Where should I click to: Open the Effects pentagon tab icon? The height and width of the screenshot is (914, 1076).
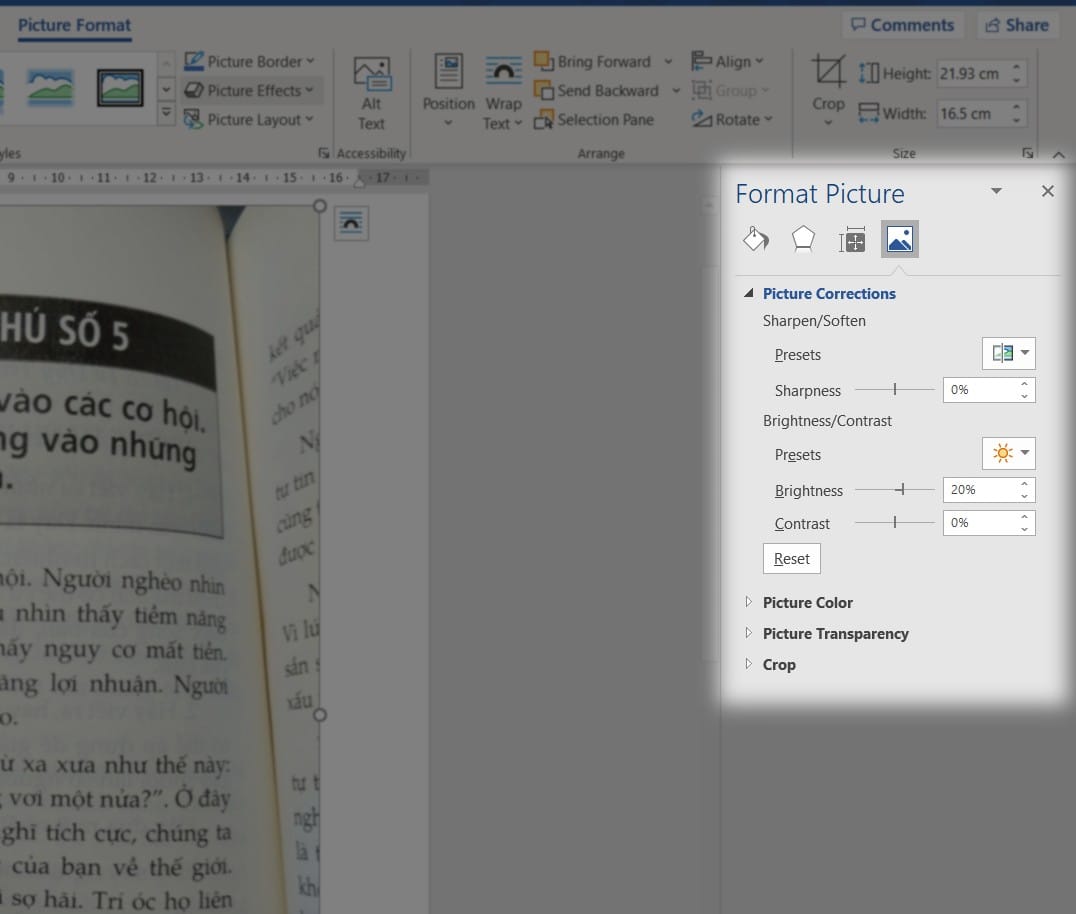tap(803, 239)
